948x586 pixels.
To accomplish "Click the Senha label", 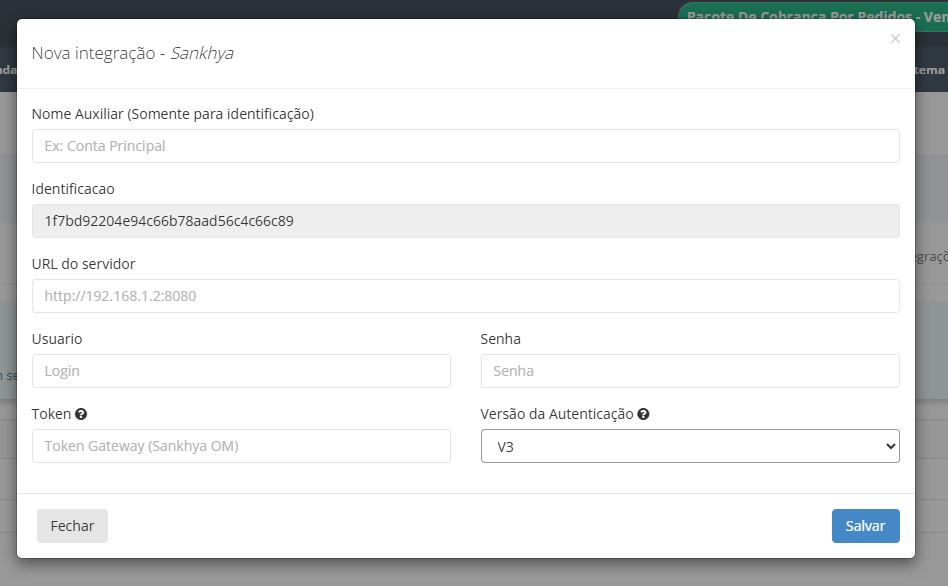I will [500, 339].
